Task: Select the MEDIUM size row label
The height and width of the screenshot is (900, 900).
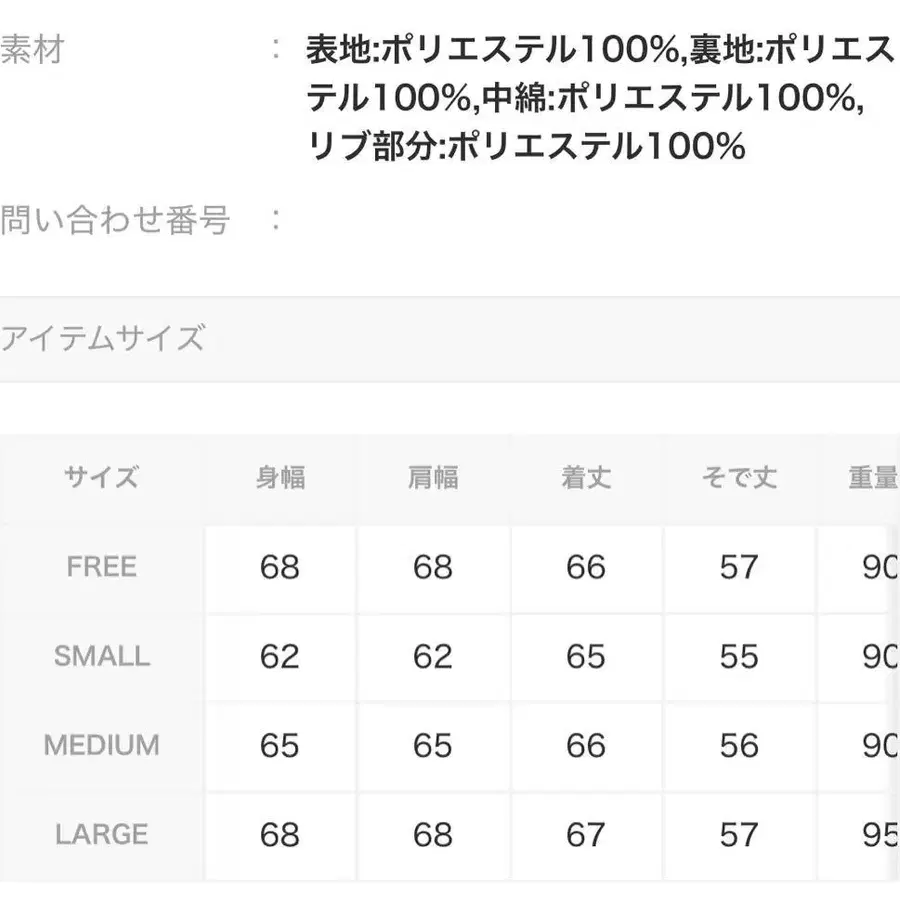Action: pos(102,745)
